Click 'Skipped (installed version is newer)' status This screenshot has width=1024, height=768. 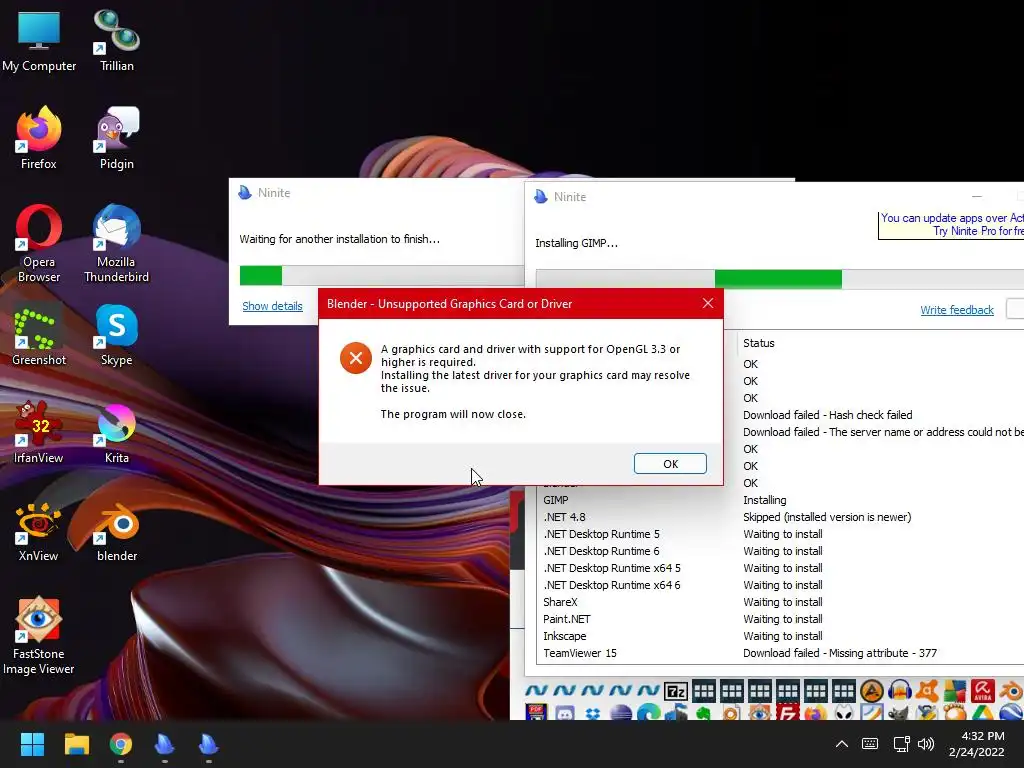click(827, 517)
